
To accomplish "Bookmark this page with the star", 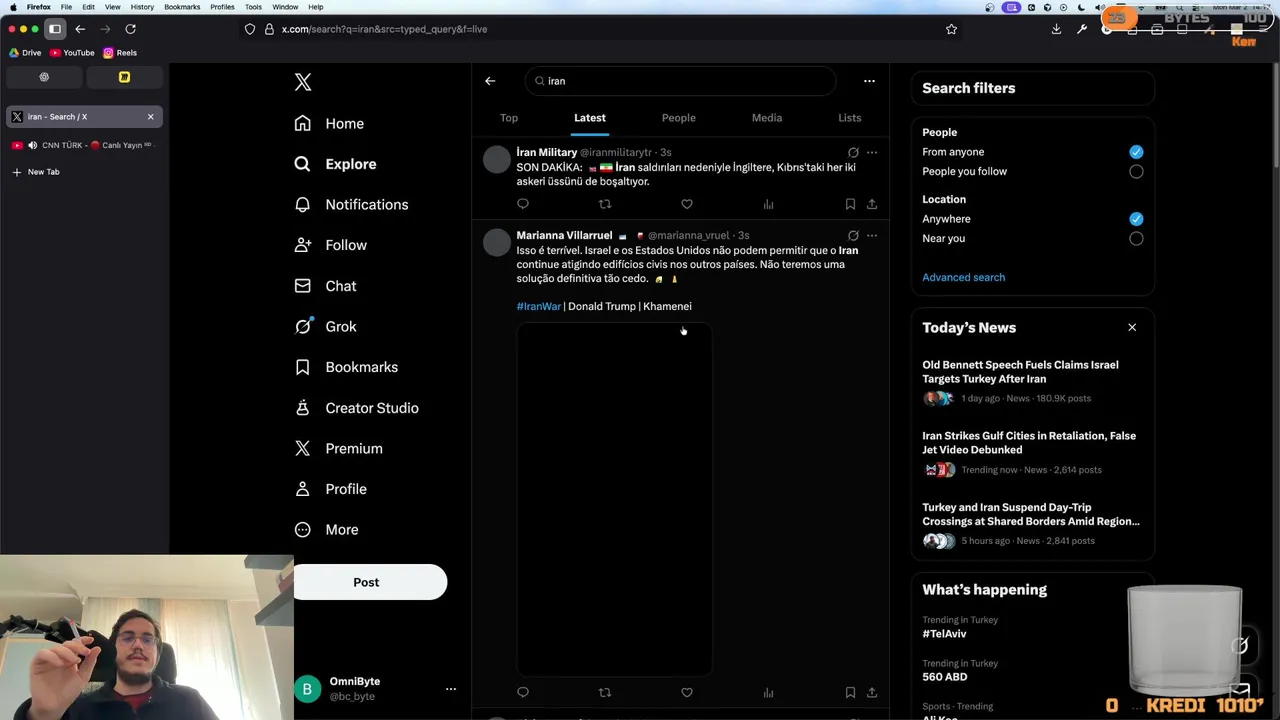I will tap(952, 29).
